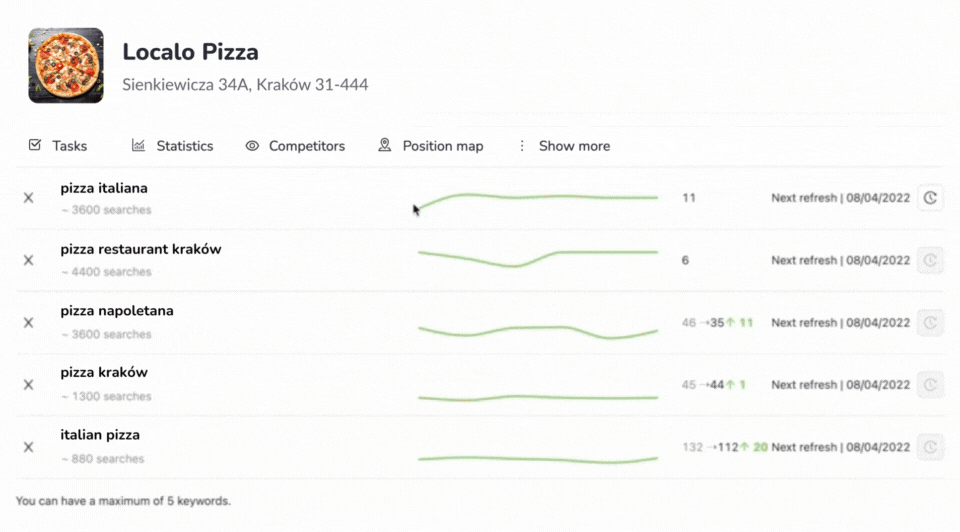Remove the italian pizza keyword
Screen dimensions: 960x532
(28, 447)
